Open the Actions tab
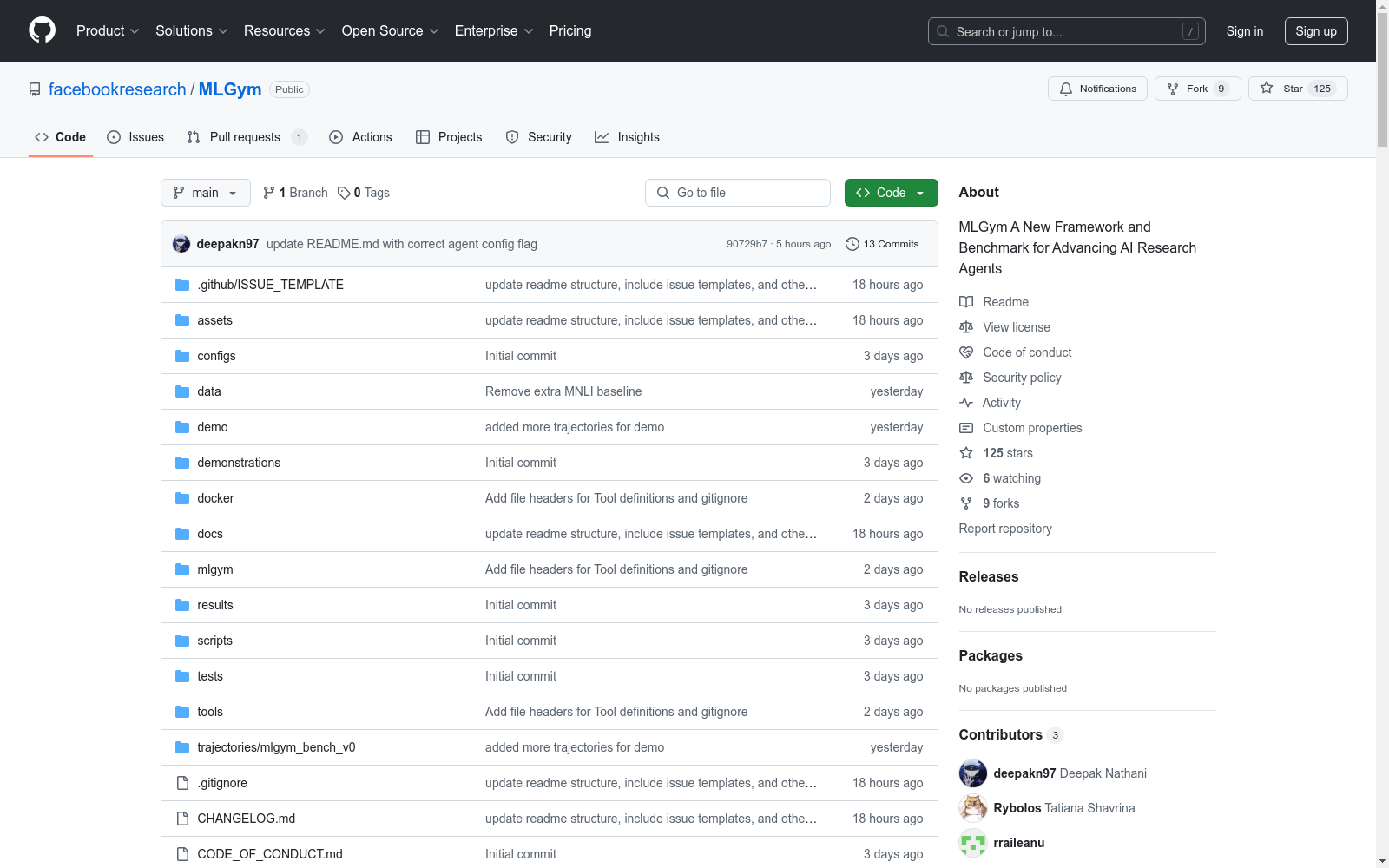Viewport: 1389px width, 868px height. (361, 137)
